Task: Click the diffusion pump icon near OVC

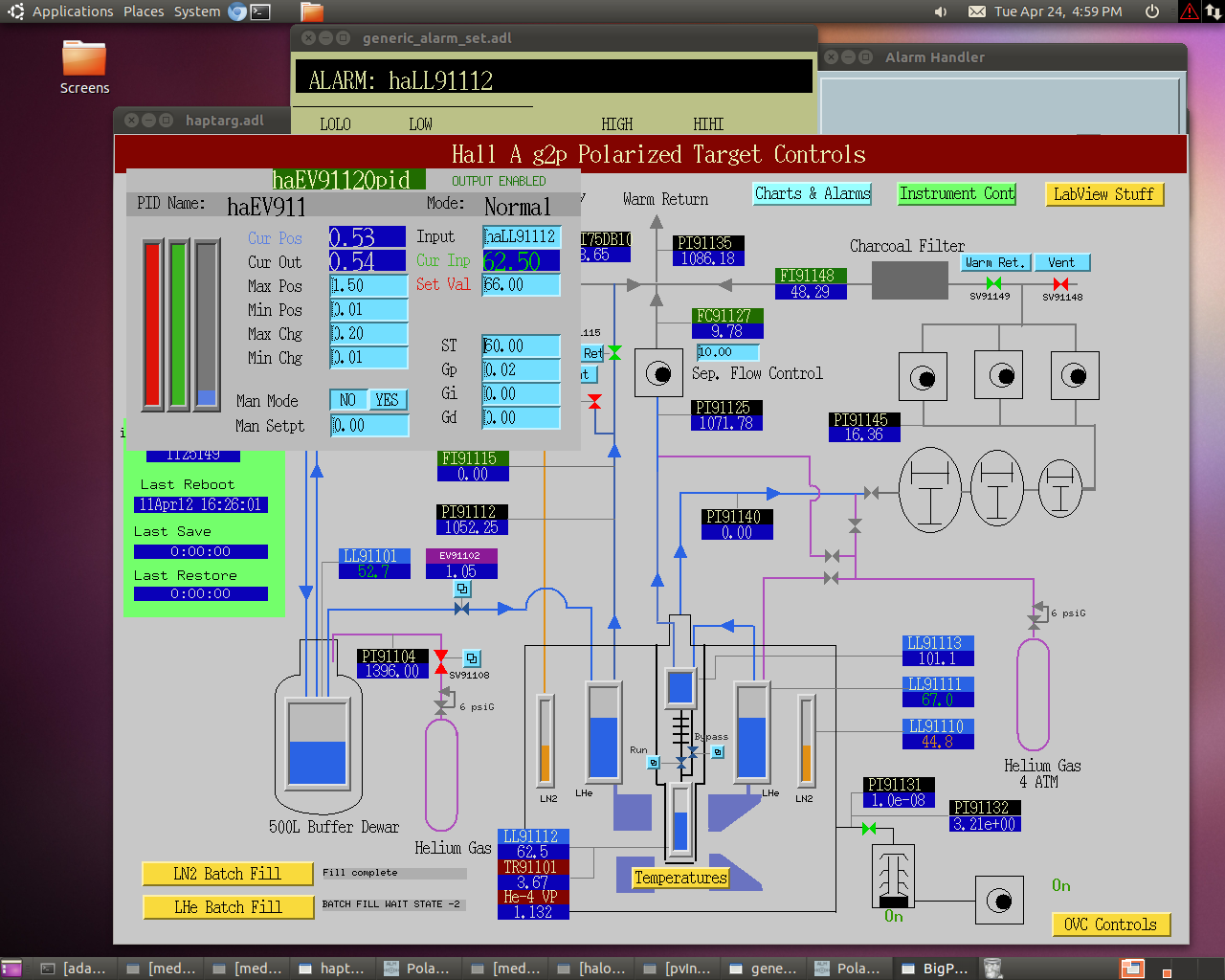Action: pos(894,877)
